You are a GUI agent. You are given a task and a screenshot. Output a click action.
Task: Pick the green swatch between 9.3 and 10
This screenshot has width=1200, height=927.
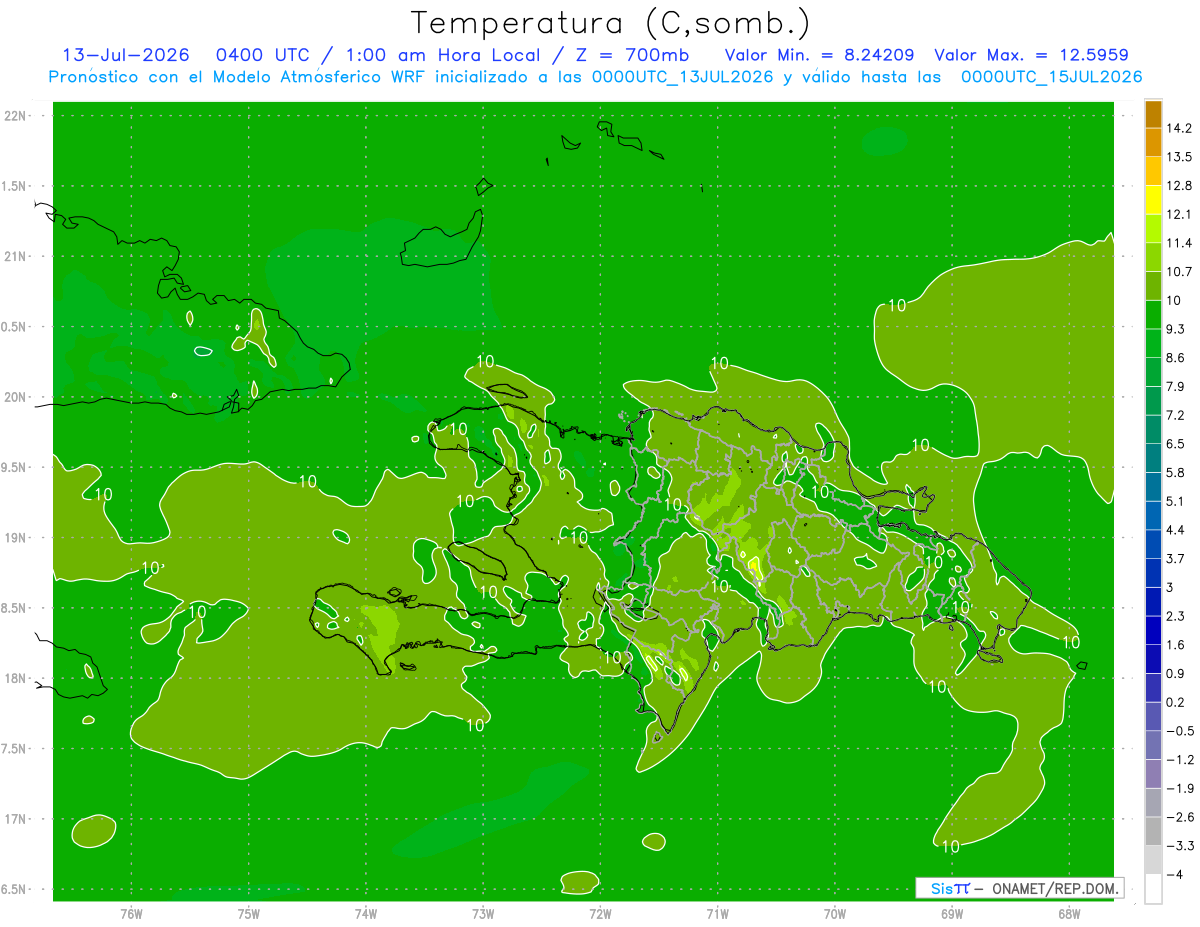pos(1153,315)
